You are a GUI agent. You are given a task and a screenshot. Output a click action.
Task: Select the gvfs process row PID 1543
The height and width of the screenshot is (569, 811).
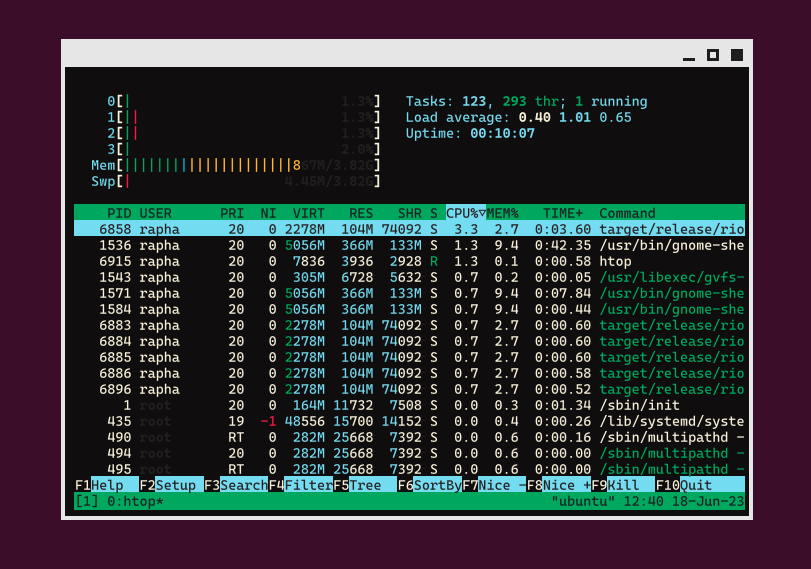point(409,277)
